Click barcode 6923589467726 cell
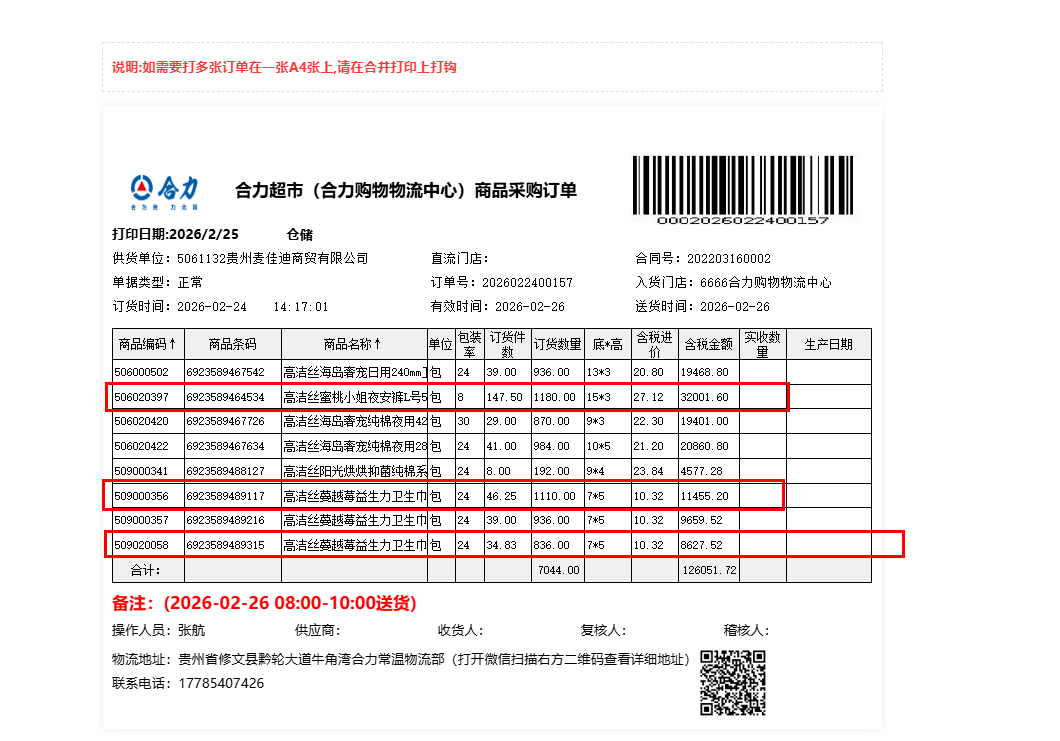Image resolution: width=1060 pixels, height=741 pixels. 232,421
